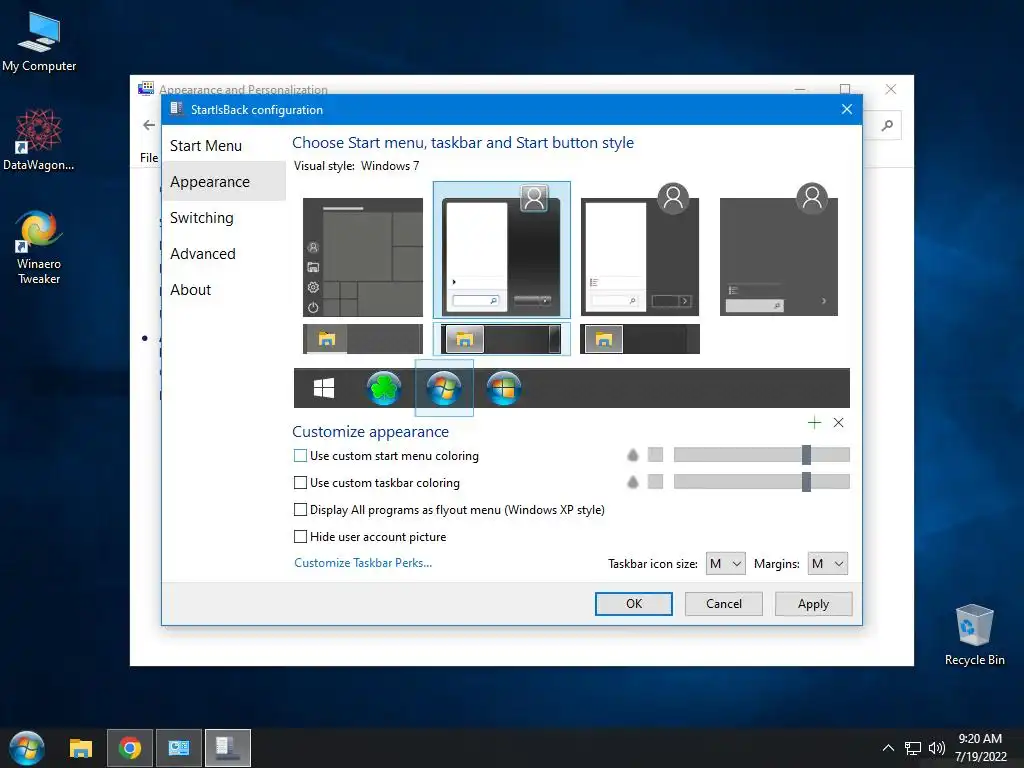Click the taskbar clock and date
The width and height of the screenshot is (1024, 768).
click(x=980, y=748)
